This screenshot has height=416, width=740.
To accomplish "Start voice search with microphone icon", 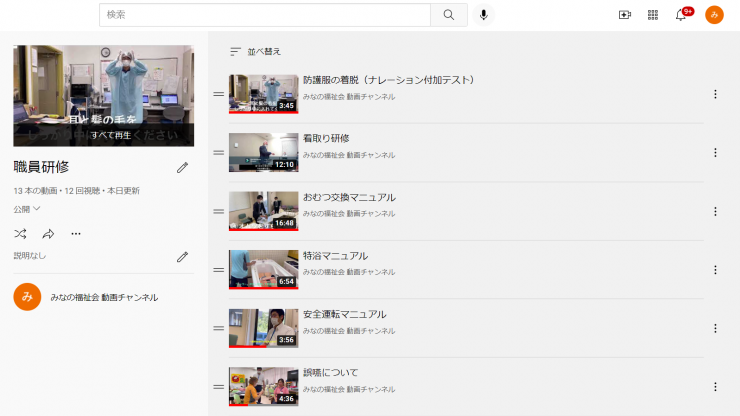I will pyautogui.click(x=483, y=15).
